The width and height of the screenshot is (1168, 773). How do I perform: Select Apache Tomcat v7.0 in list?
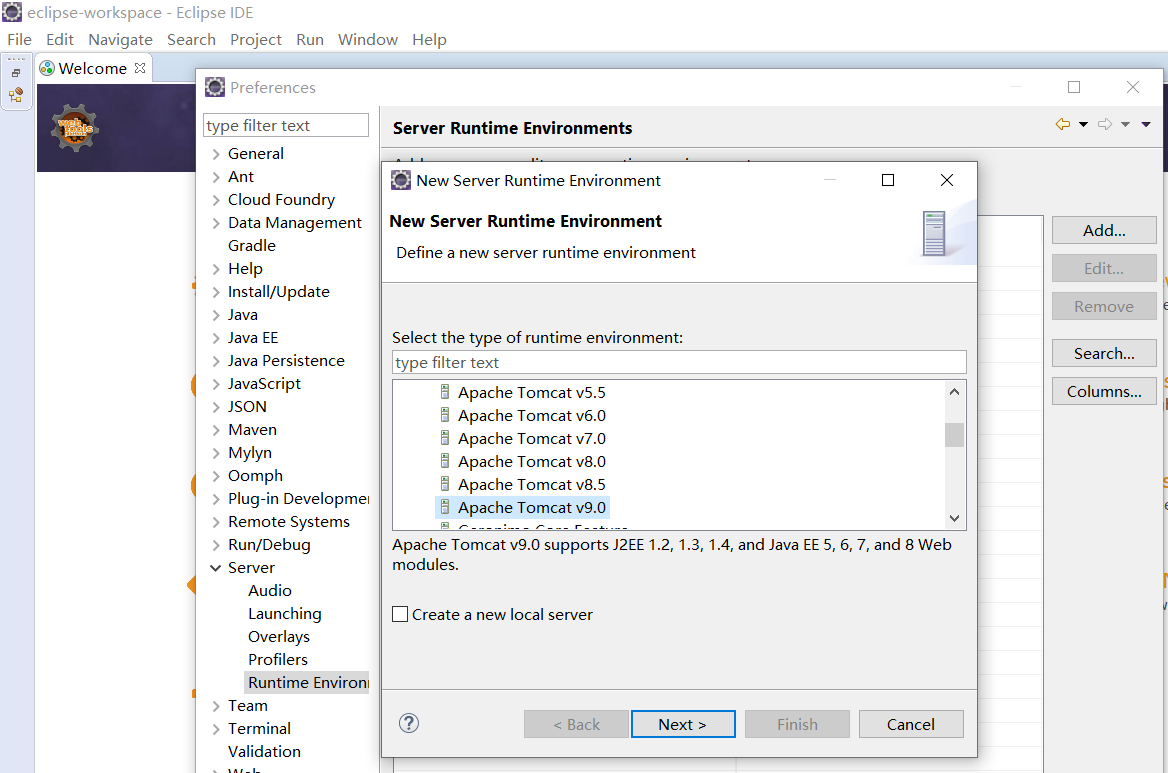click(531, 439)
